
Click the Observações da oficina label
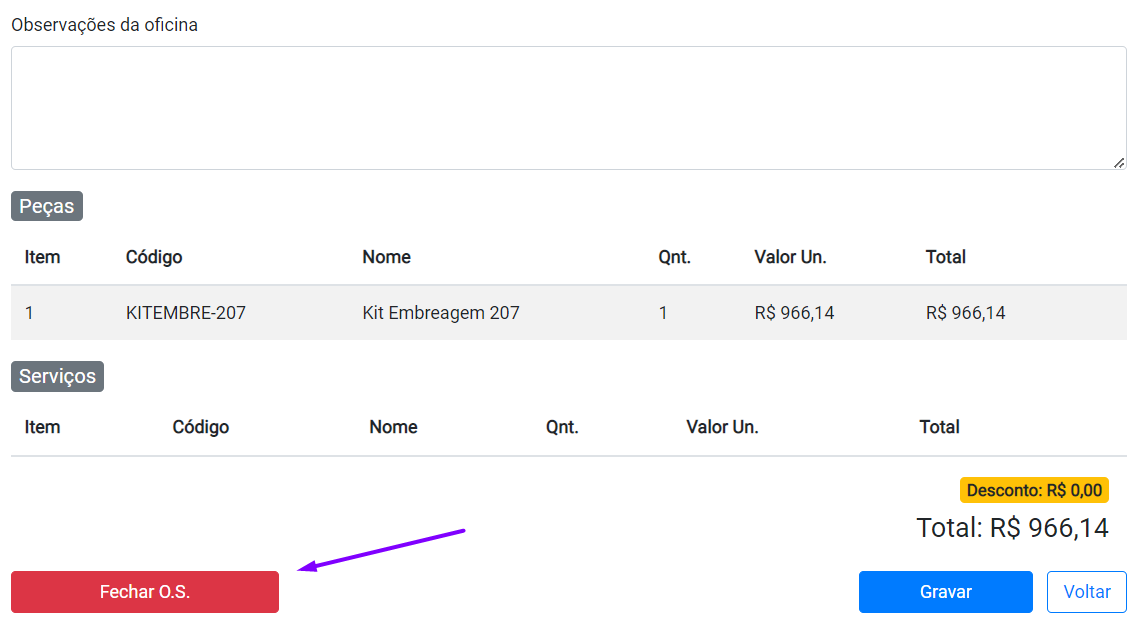coord(104,25)
